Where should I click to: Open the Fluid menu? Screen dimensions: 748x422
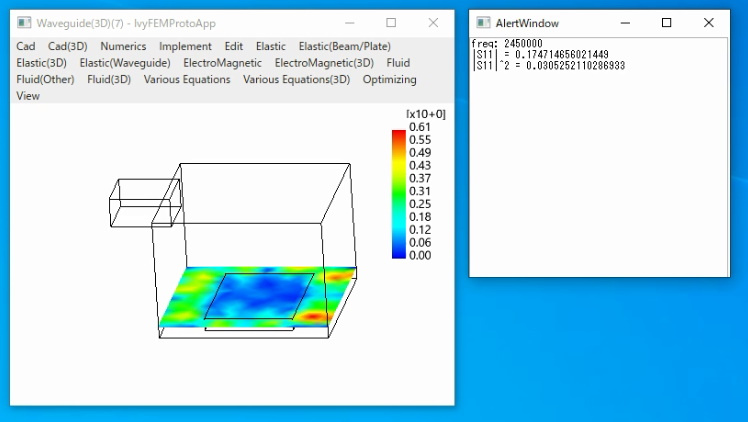[398, 63]
